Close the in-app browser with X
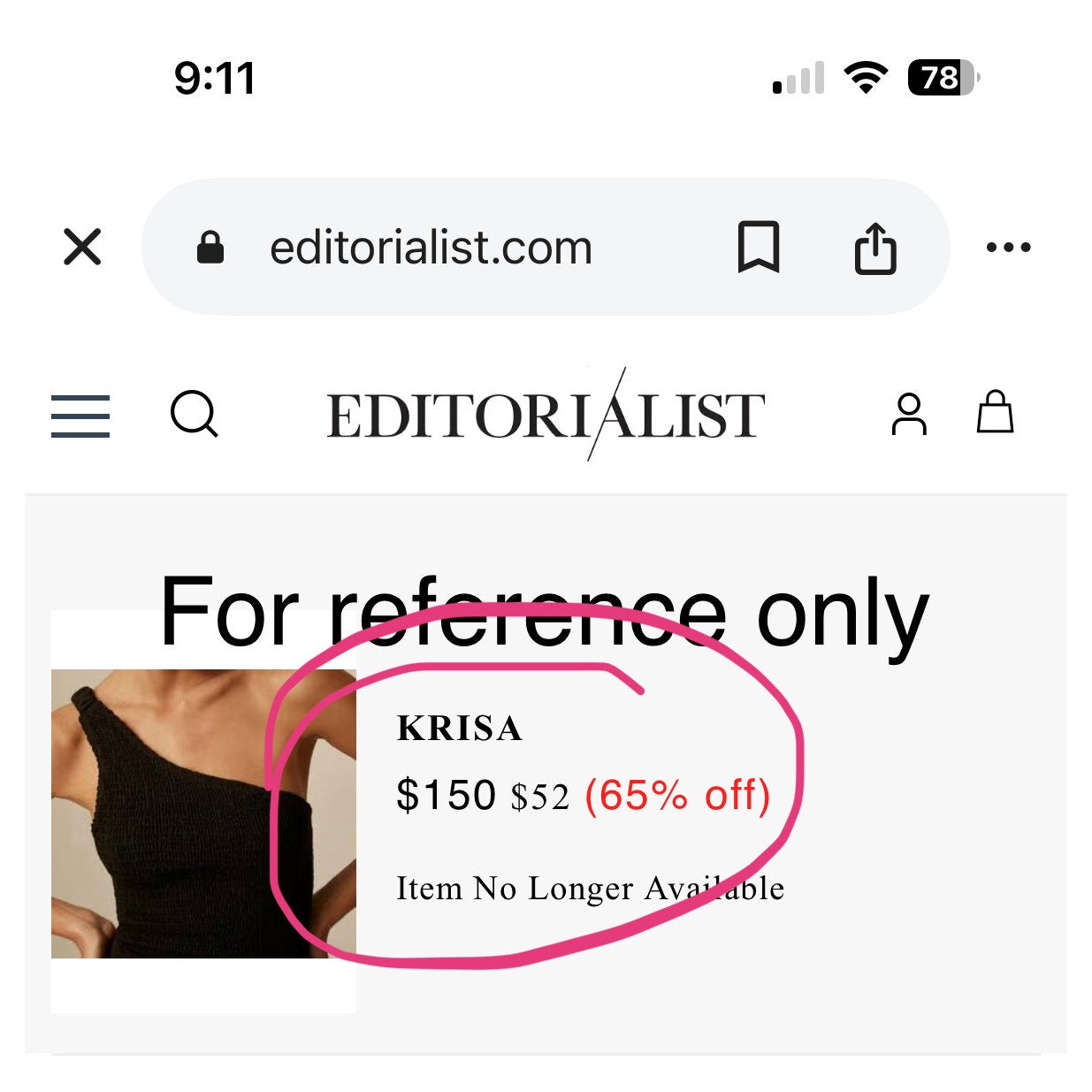1092x1092 pixels. click(x=82, y=247)
